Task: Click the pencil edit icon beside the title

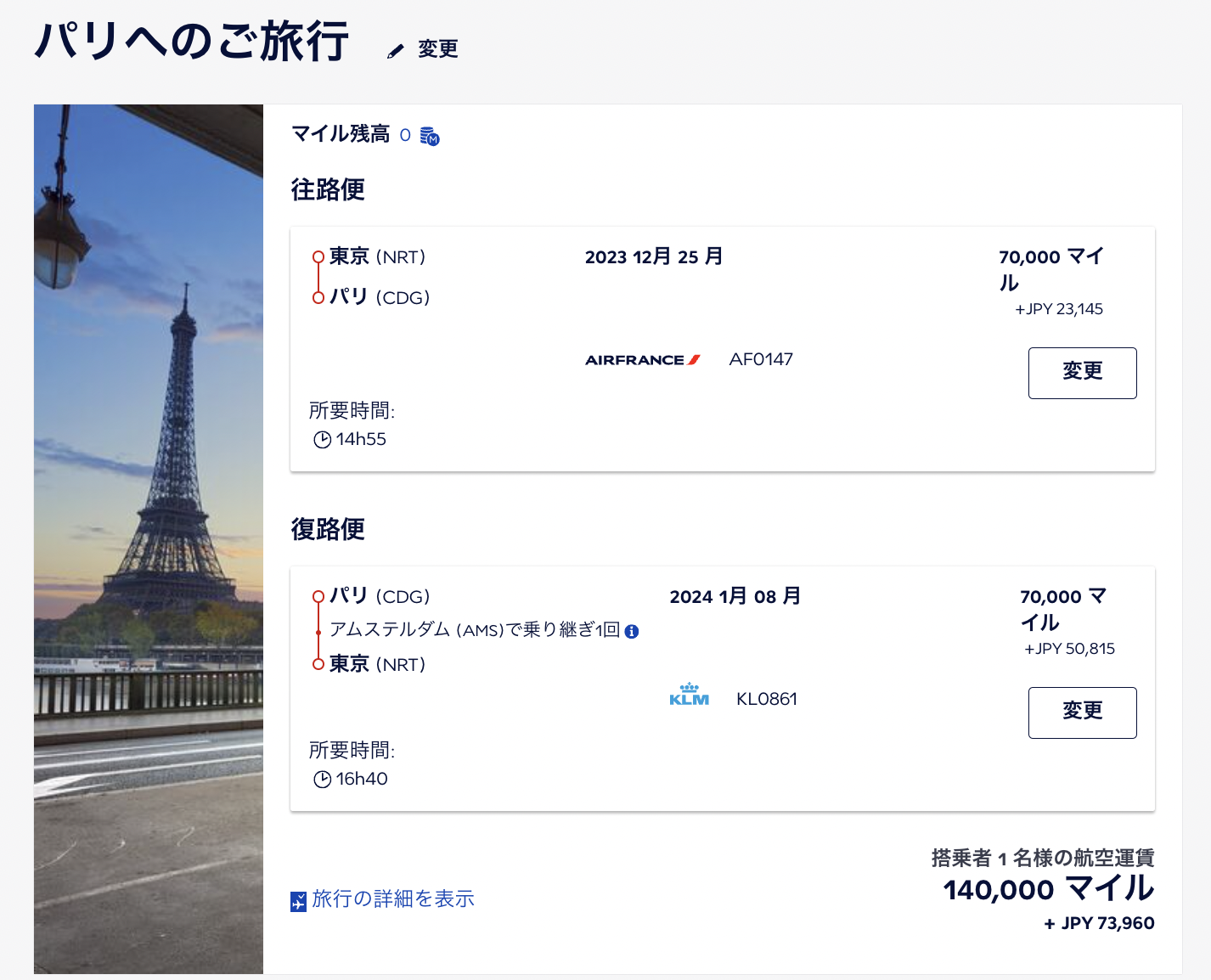Action: pos(395,52)
